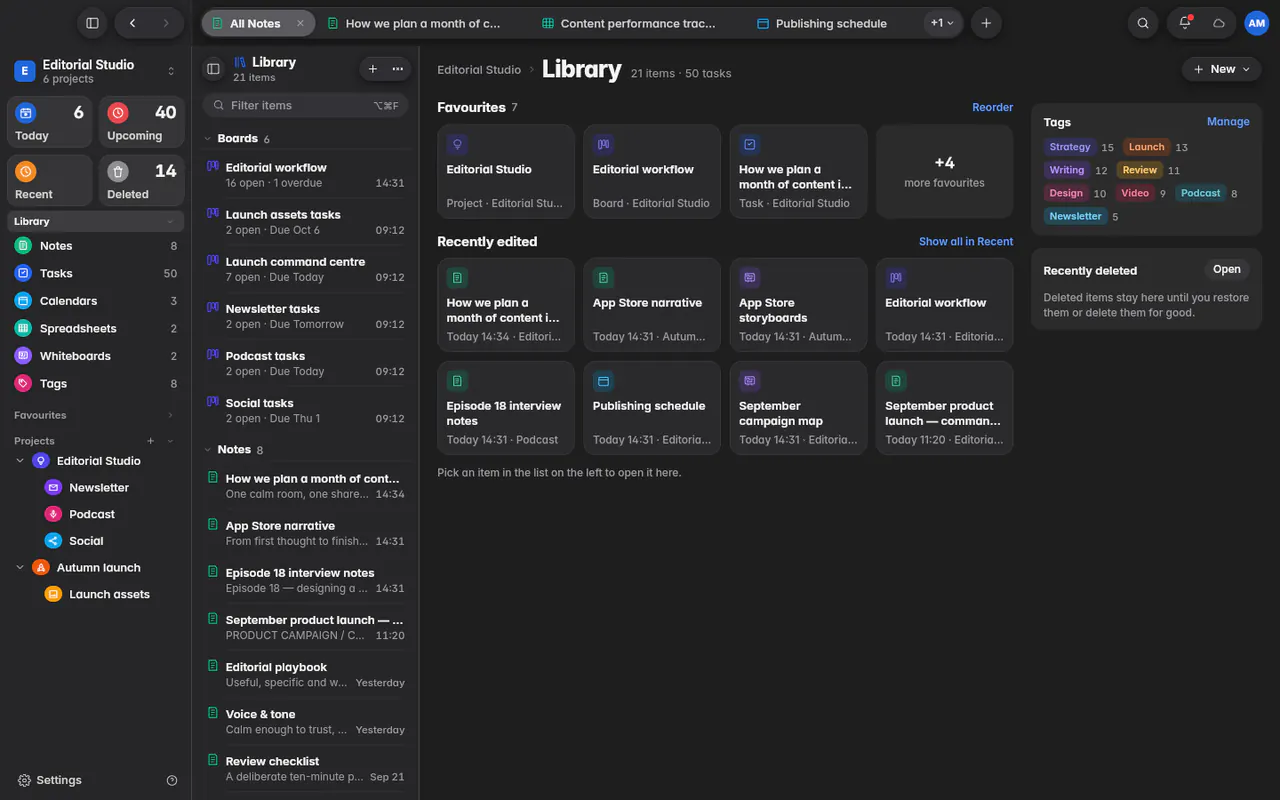Open Whiteboards in the sidebar
Viewport: 1280px width, 800px height.
[96, 356]
